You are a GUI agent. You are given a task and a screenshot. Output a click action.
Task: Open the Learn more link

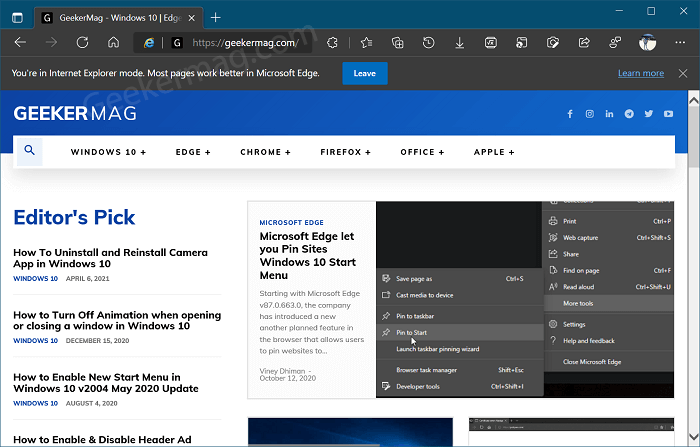pyautogui.click(x=641, y=73)
